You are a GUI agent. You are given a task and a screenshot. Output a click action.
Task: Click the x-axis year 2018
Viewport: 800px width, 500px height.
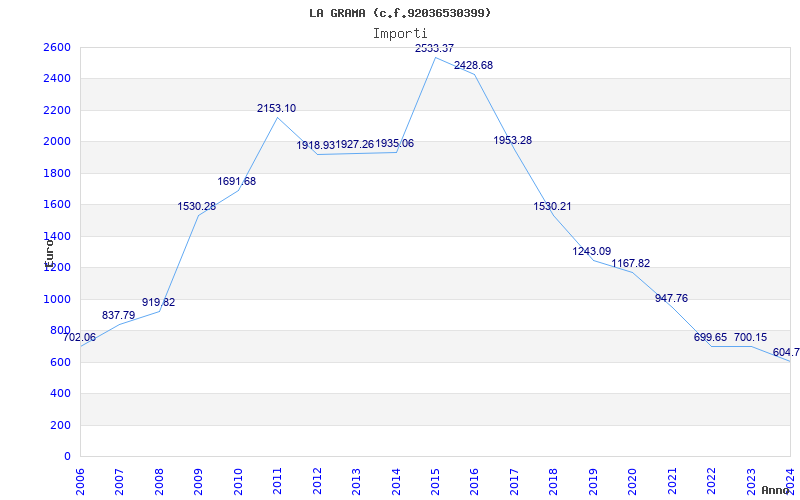[554, 481]
